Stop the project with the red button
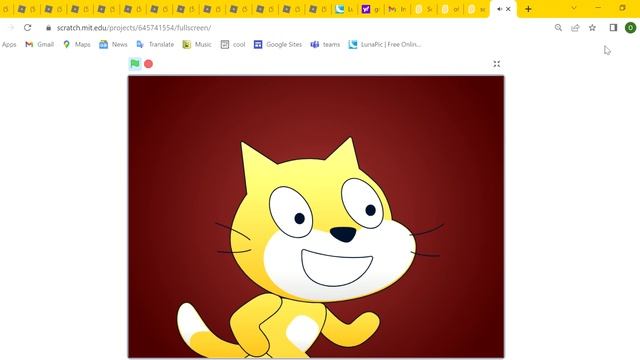This screenshot has height=360, width=640. point(149,64)
